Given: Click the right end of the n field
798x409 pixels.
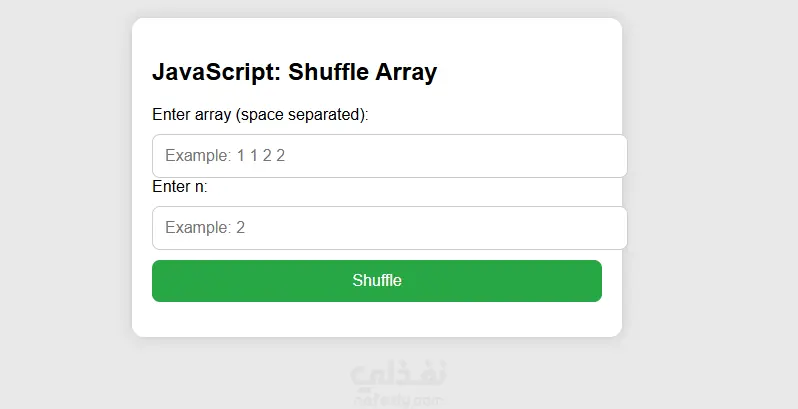Looking at the screenshot, I should (x=610, y=228).
